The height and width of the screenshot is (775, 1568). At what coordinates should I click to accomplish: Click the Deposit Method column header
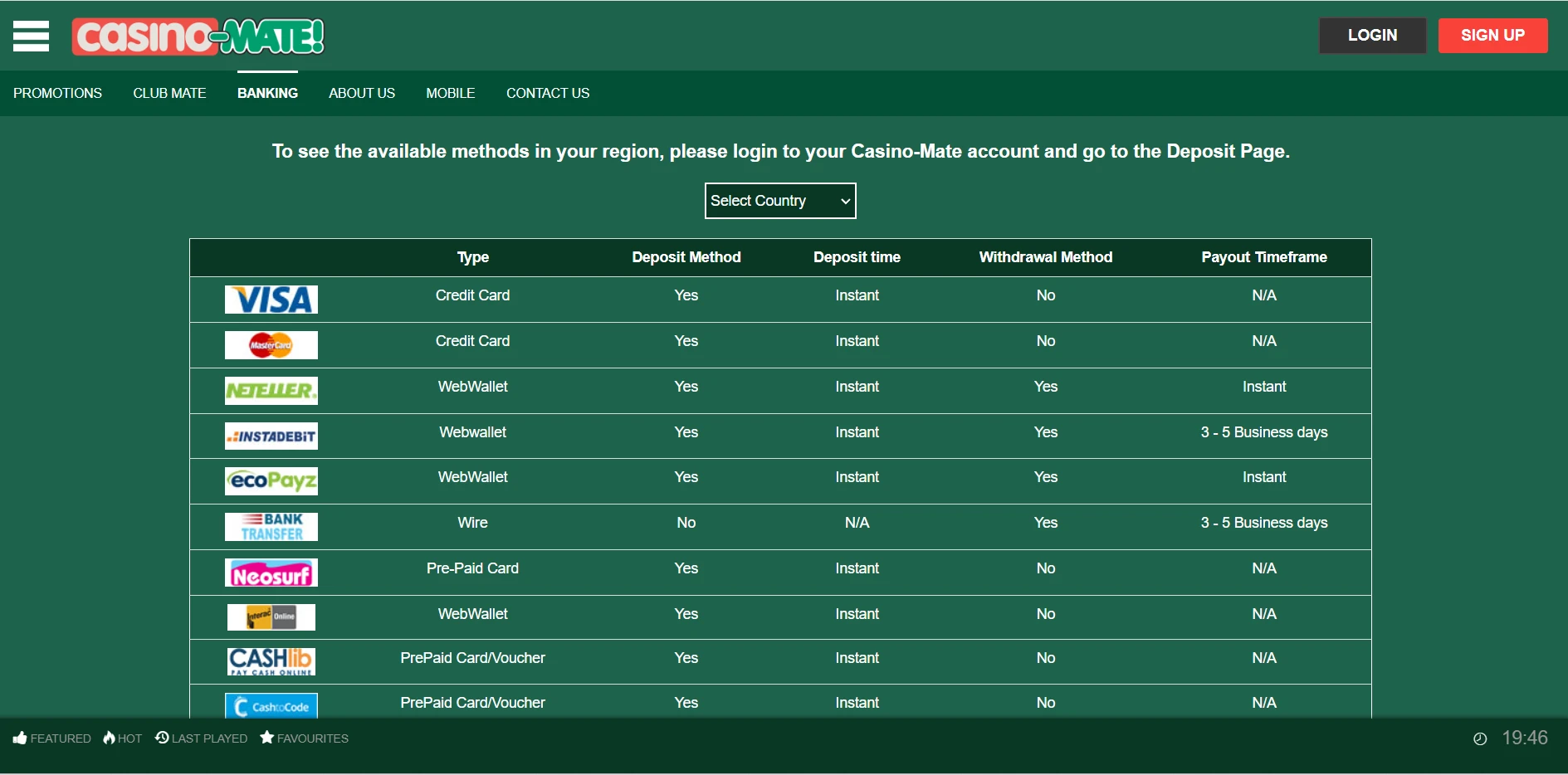pos(686,257)
